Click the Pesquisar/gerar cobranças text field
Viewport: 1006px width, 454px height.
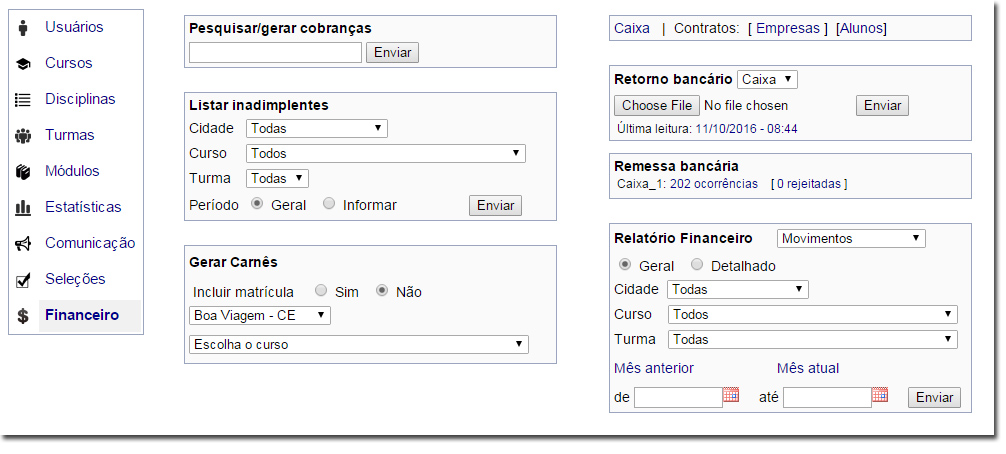(x=275, y=52)
